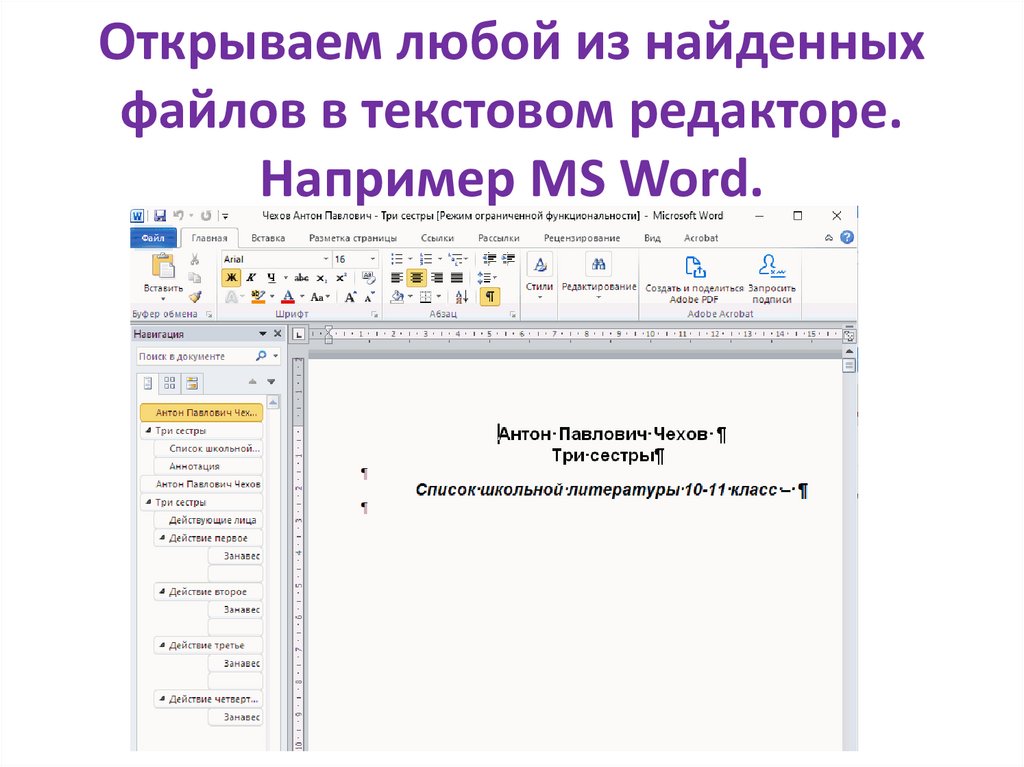Click the Decrease Indent icon
Image resolution: width=1024 pixels, height=767 pixels.
click(x=489, y=259)
